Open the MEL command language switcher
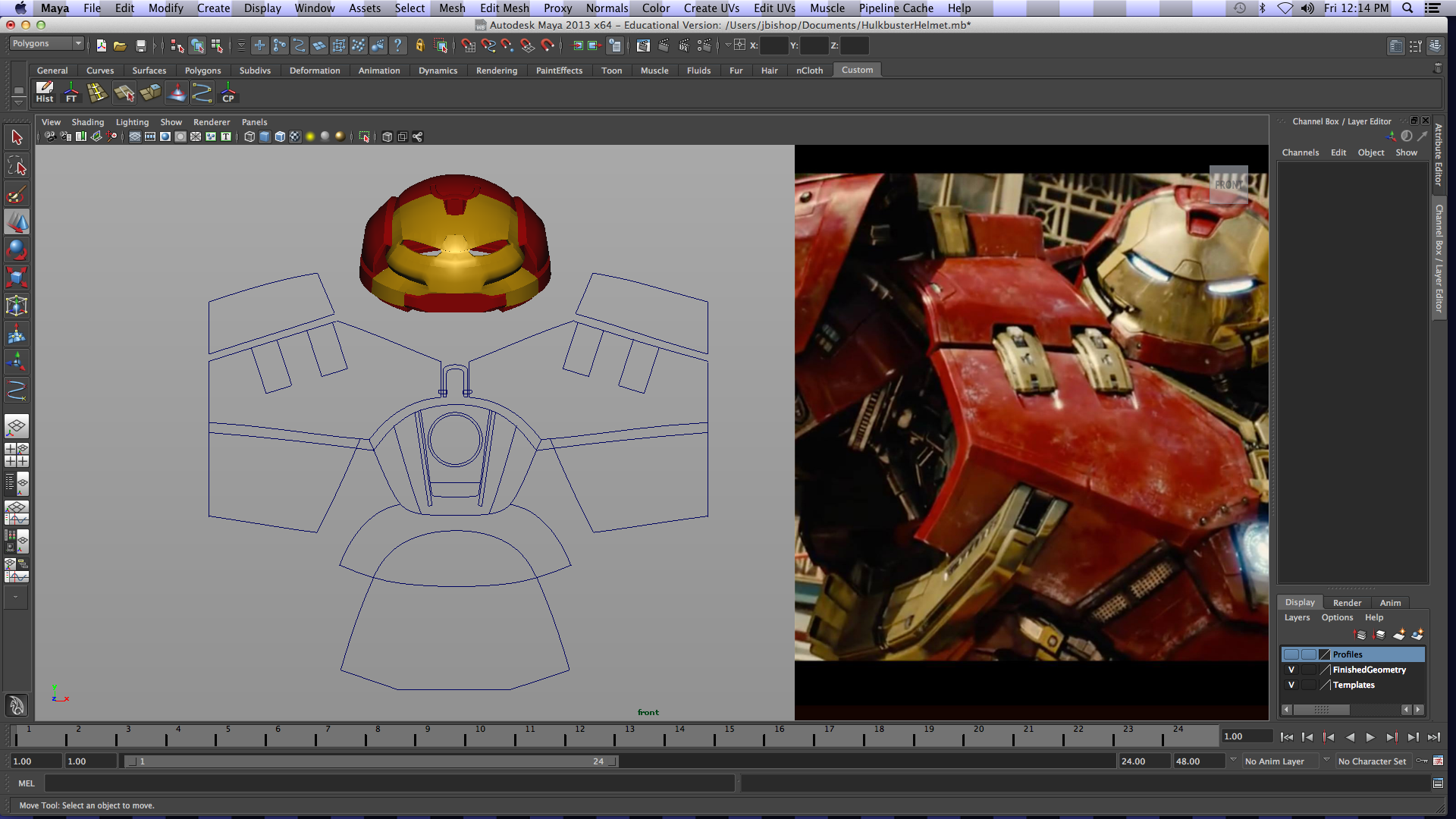Image resolution: width=1456 pixels, height=819 pixels. pos(27,783)
